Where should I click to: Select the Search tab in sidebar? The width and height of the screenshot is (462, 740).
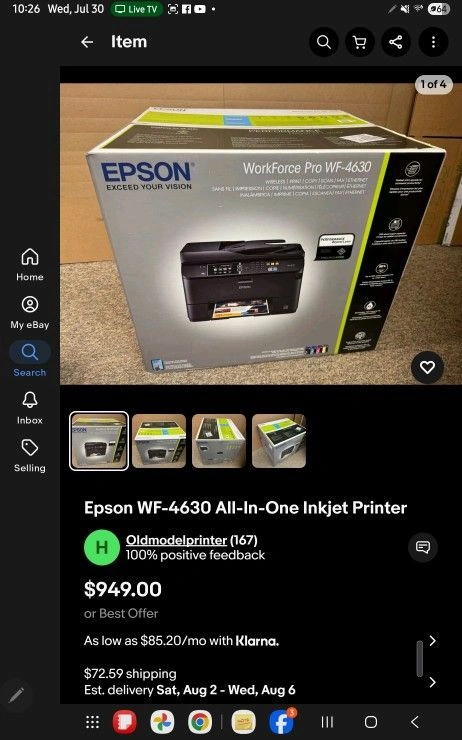click(x=30, y=360)
